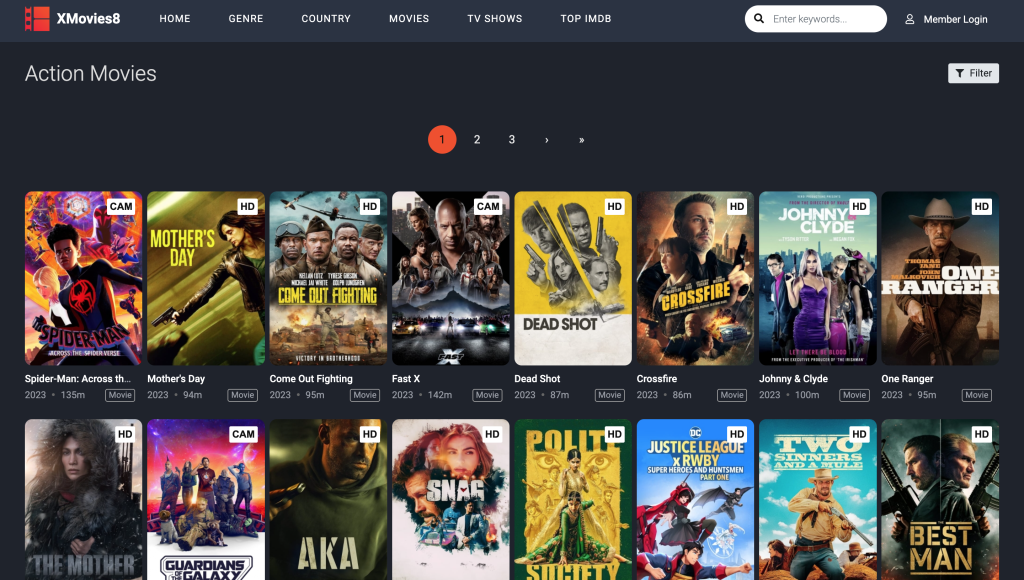Image resolution: width=1024 pixels, height=580 pixels.
Task: Open the TV SHOWS dropdown menu
Action: pos(494,18)
